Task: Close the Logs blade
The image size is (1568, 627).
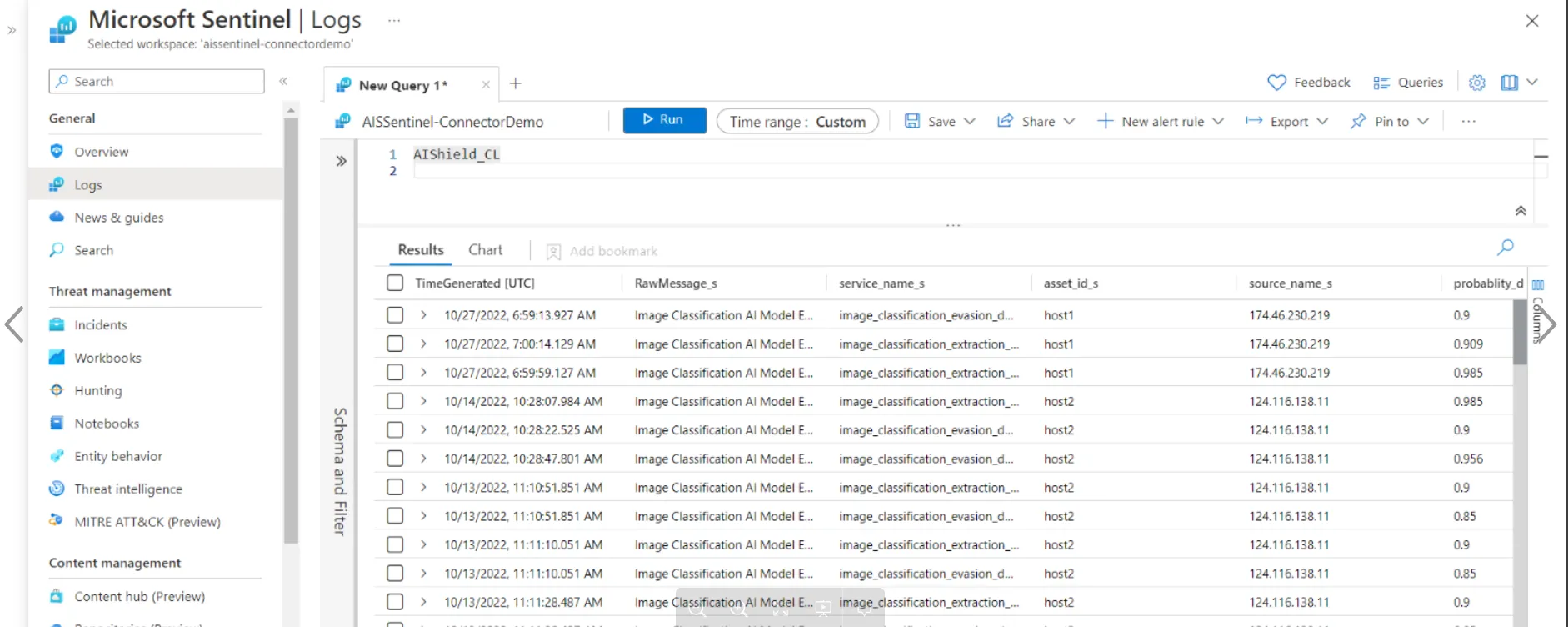Action: (x=1531, y=21)
